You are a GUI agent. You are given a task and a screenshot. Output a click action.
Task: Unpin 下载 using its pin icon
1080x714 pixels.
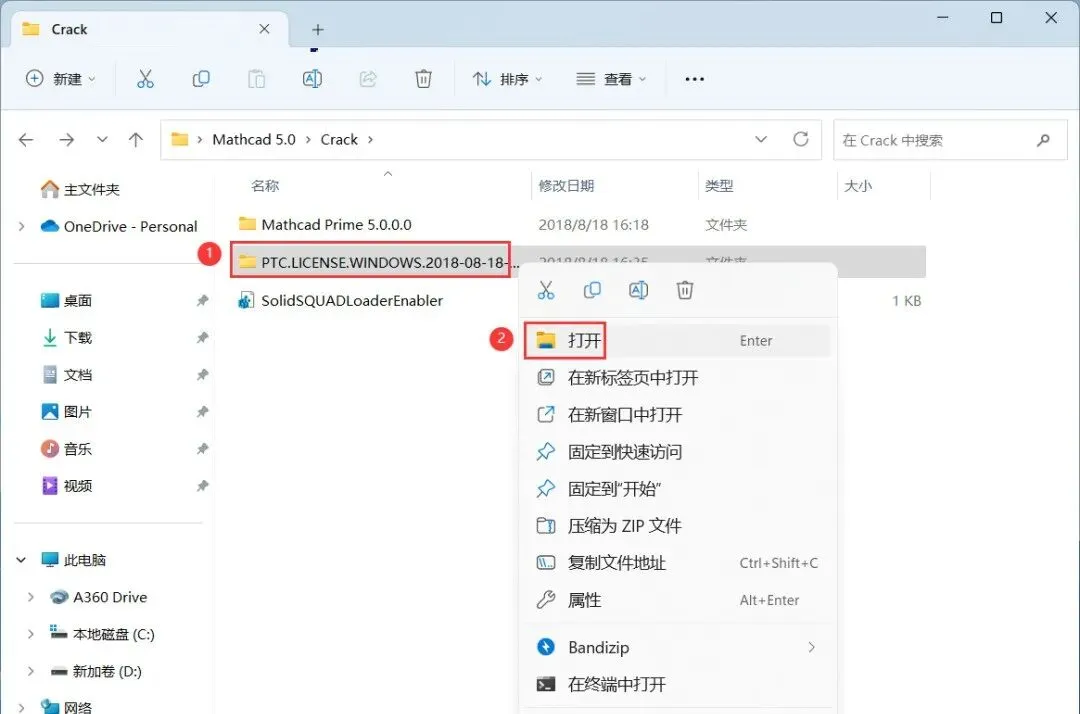coord(202,338)
